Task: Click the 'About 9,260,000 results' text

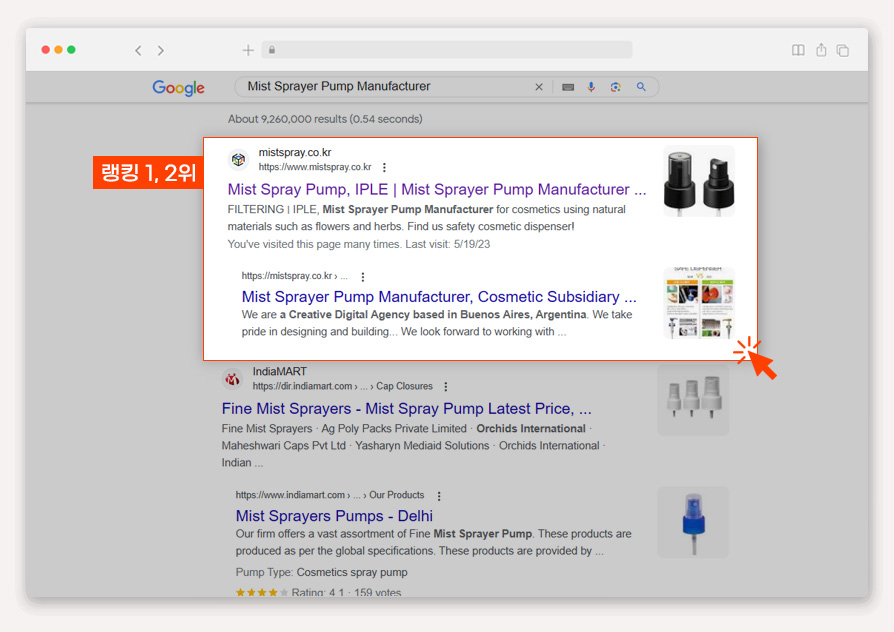Action: [325, 119]
